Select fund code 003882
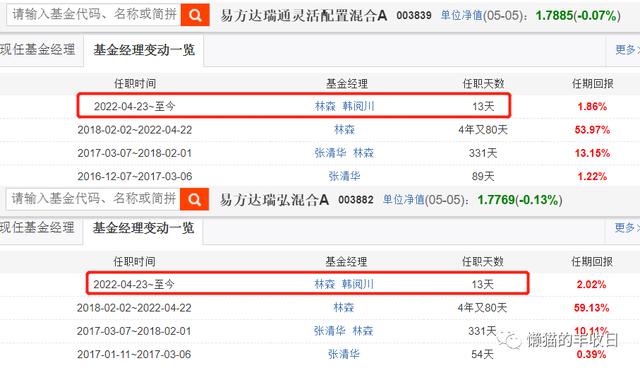The width and height of the screenshot is (640, 368). click(x=356, y=200)
